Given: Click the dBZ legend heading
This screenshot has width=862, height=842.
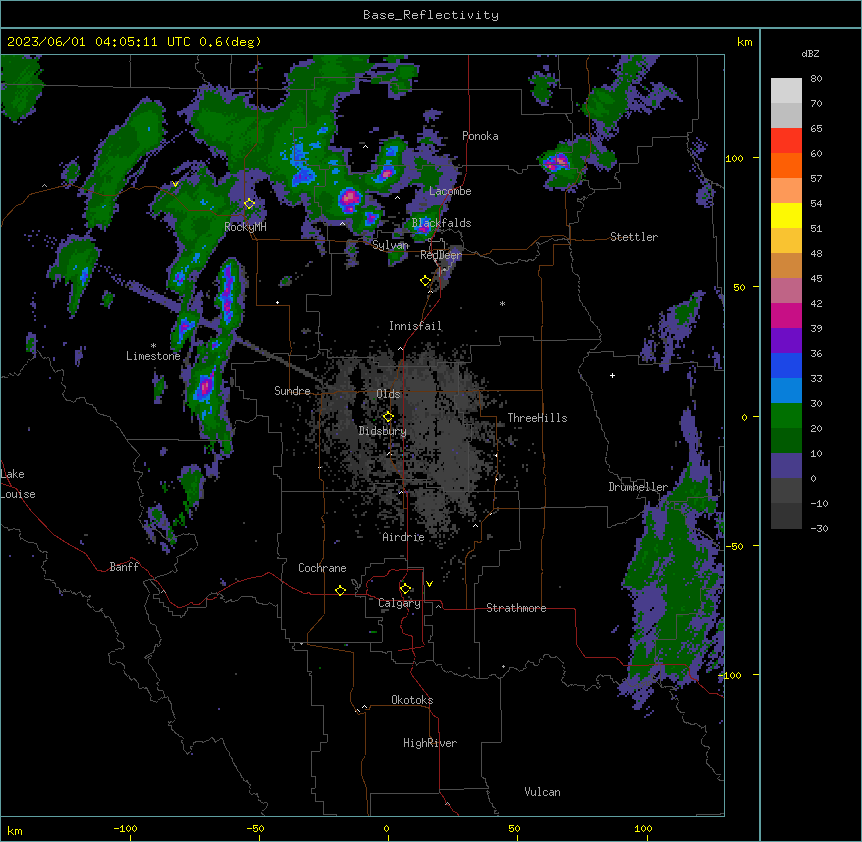Looking at the screenshot, I should pos(810,54).
